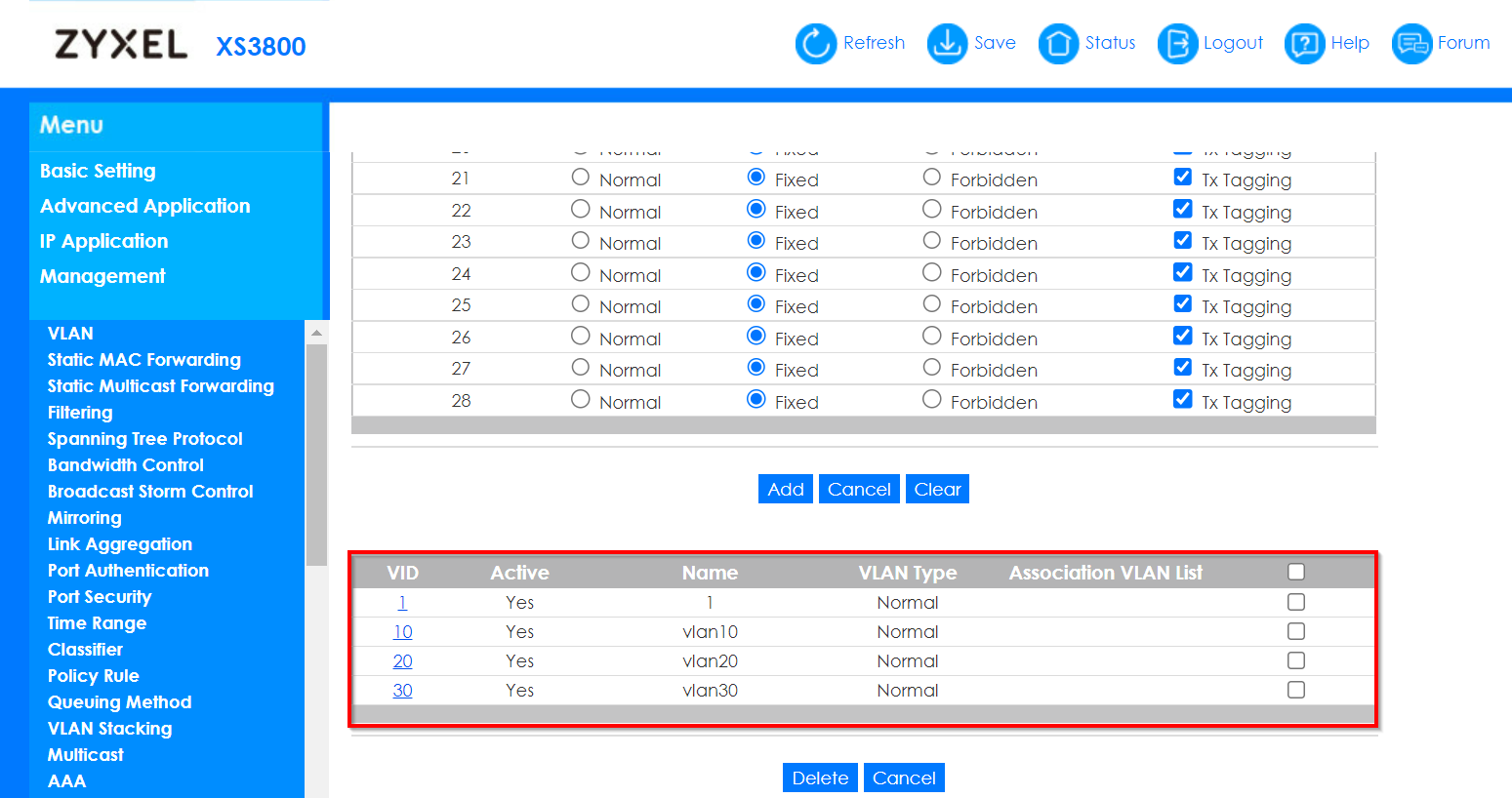Image resolution: width=1512 pixels, height=798 pixels.
Task: Click the Forum icon
Action: 1410,43
